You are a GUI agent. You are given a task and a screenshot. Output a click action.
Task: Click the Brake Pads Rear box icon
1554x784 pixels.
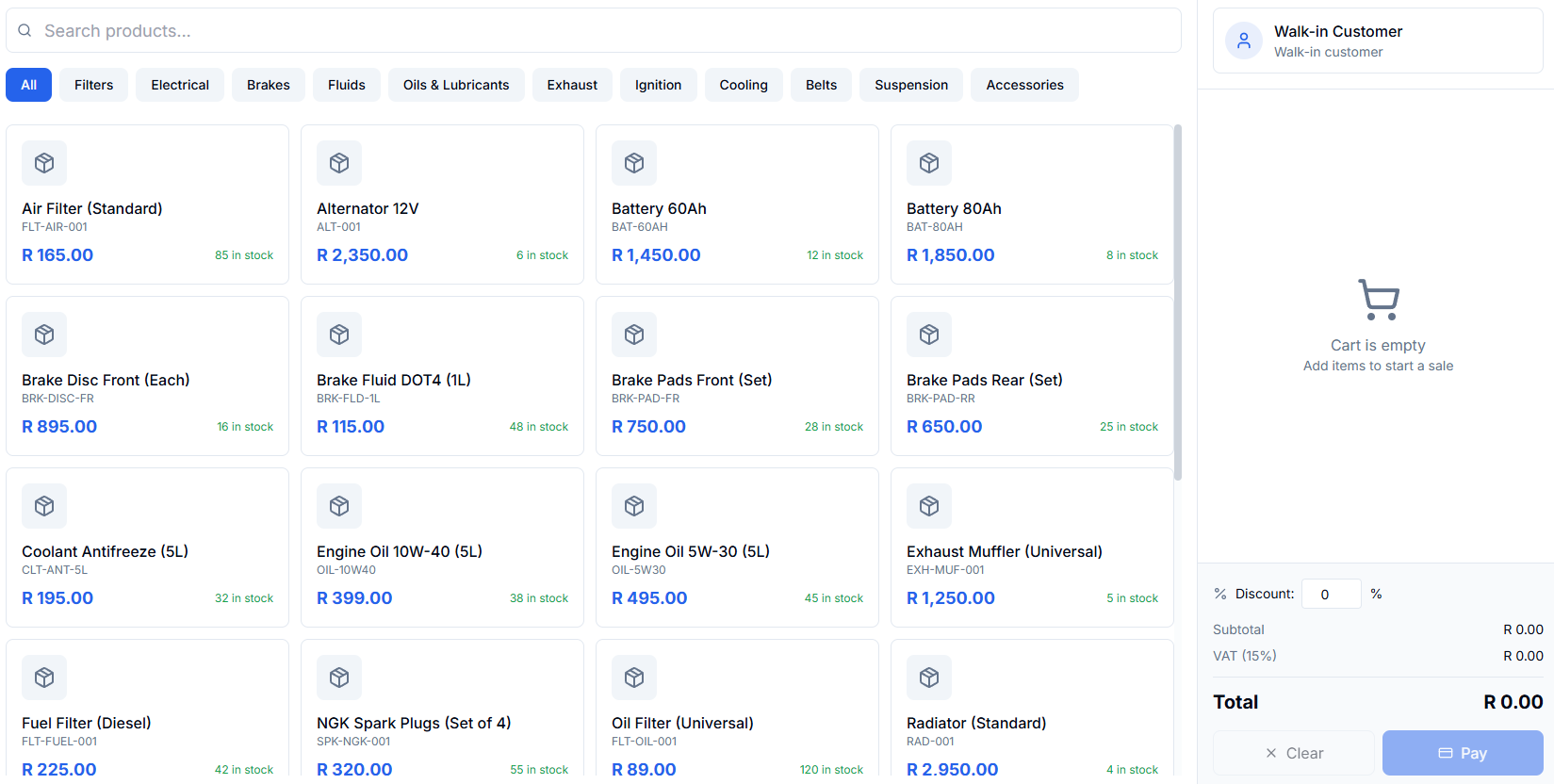coord(929,335)
